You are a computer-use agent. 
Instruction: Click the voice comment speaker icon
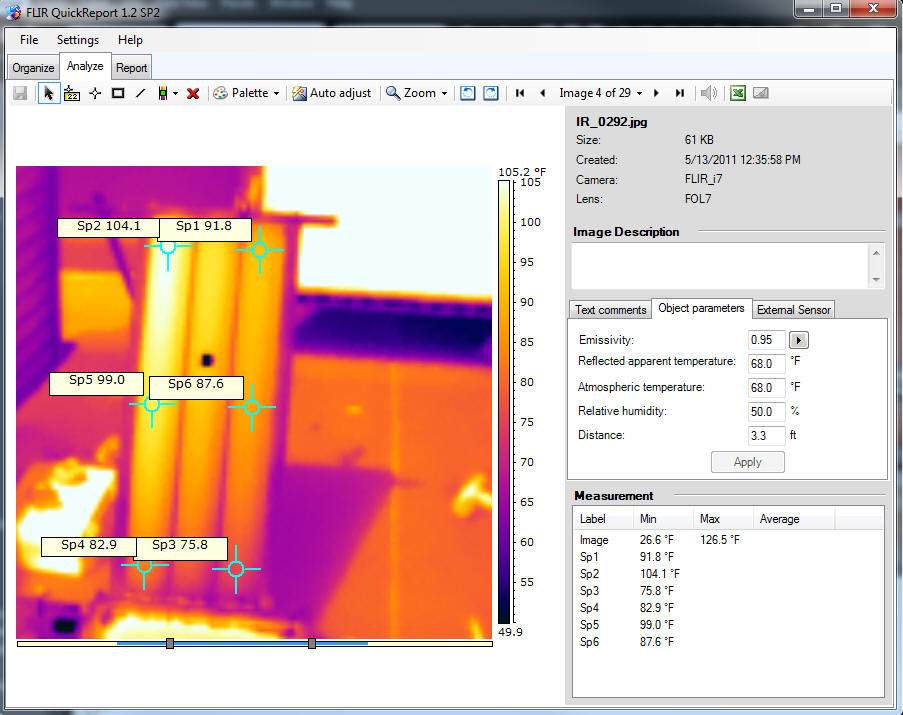[708, 93]
